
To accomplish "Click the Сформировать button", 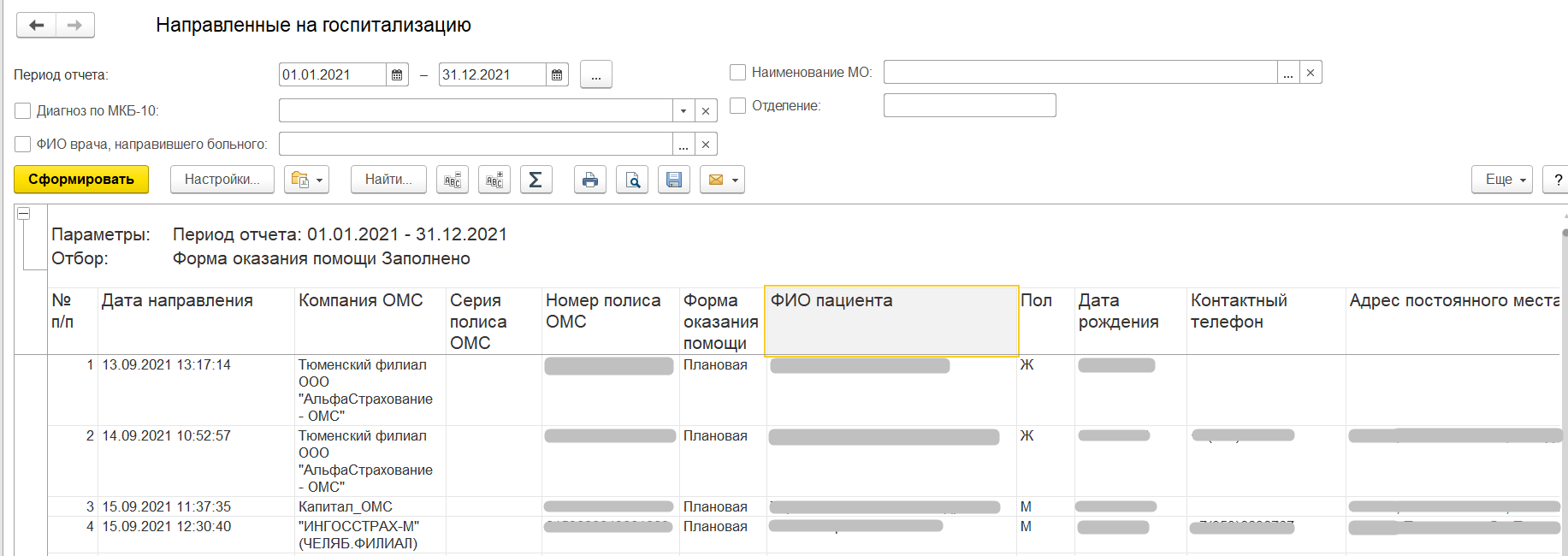I will (x=81, y=180).
